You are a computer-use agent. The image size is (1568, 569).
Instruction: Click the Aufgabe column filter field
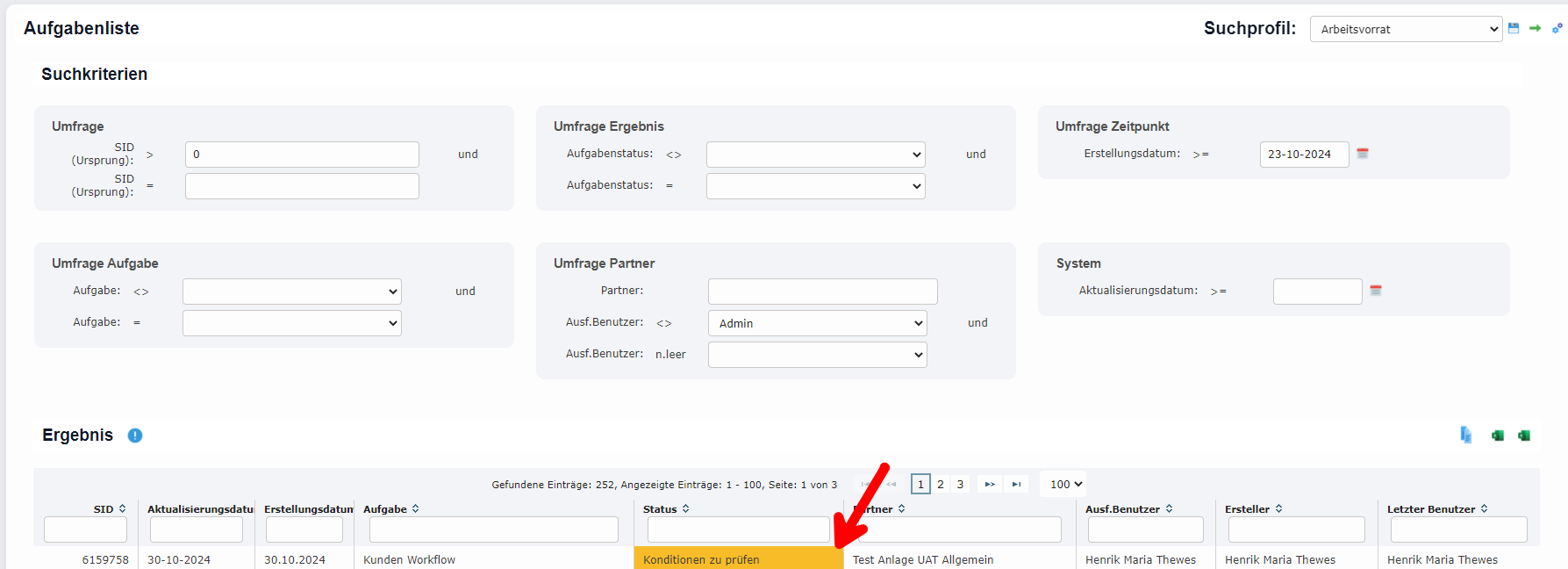(x=493, y=529)
